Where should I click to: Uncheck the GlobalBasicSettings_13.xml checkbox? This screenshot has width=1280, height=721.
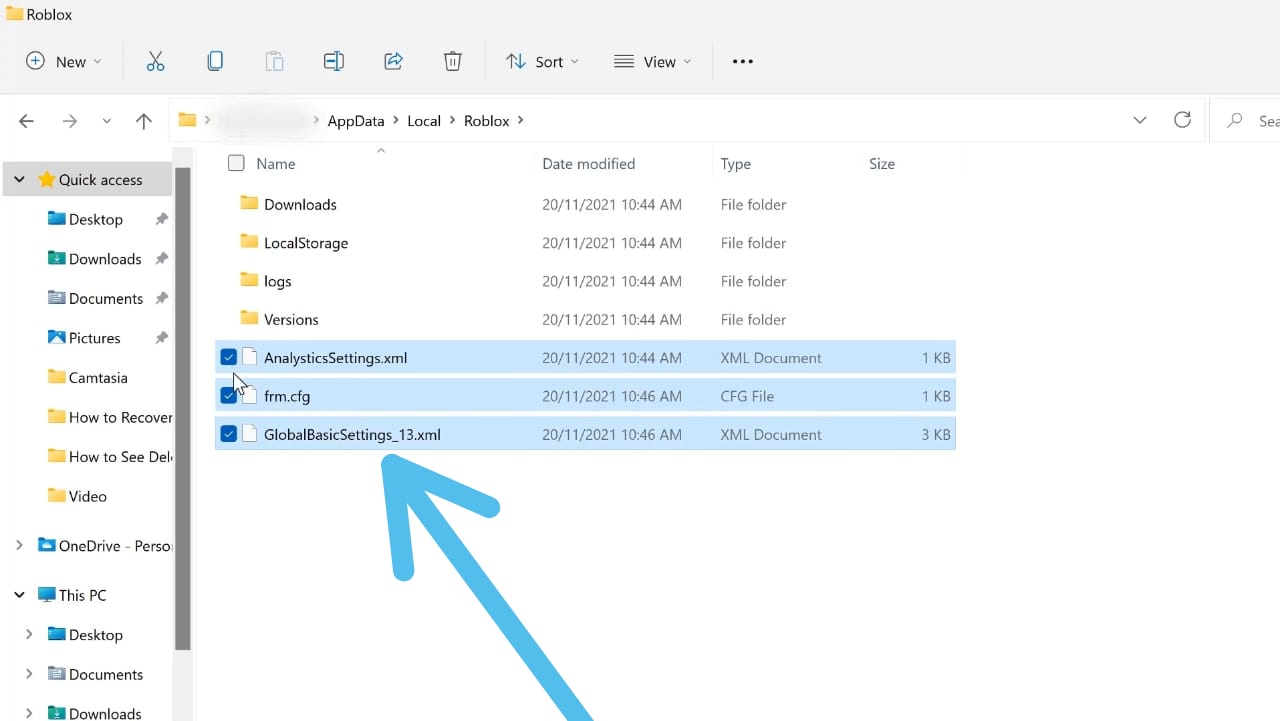pyautogui.click(x=228, y=434)
